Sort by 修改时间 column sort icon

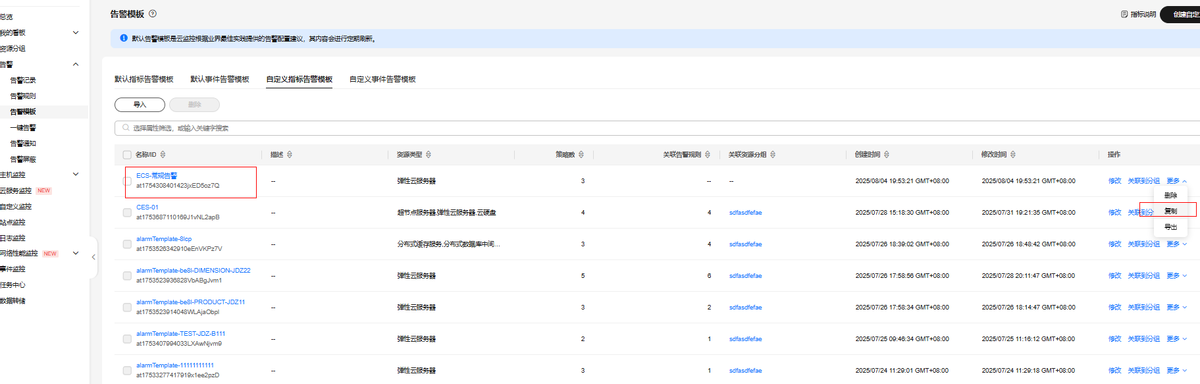point(1011,155)
